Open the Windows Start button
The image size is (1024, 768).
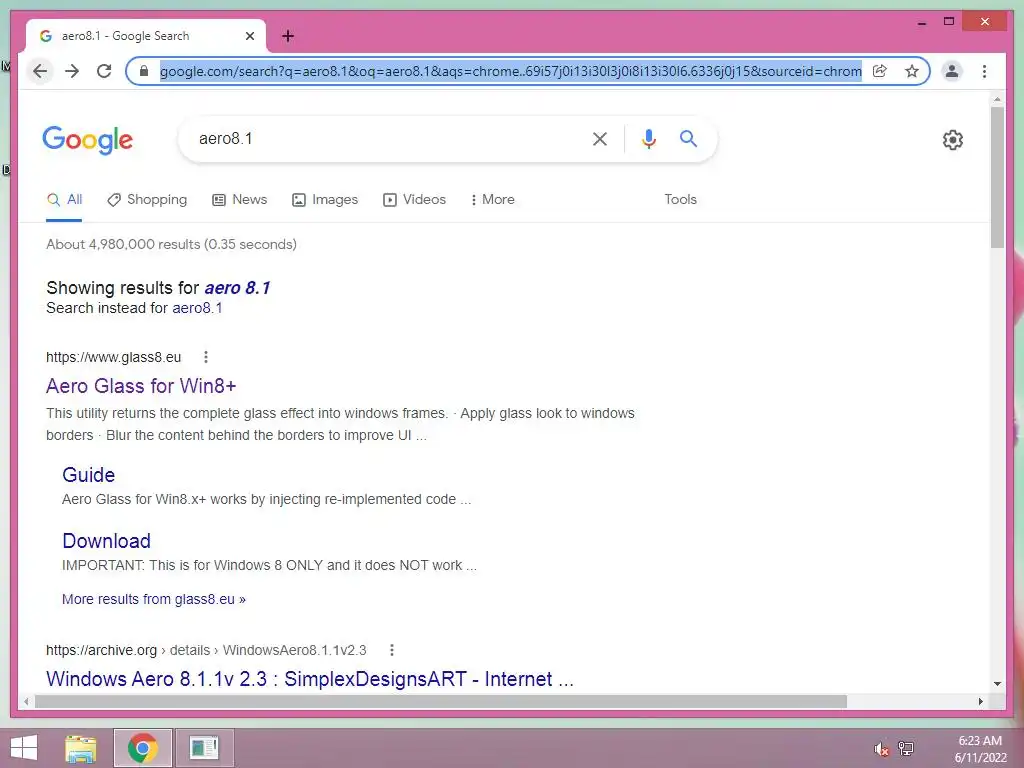click(x=24, y=748)
